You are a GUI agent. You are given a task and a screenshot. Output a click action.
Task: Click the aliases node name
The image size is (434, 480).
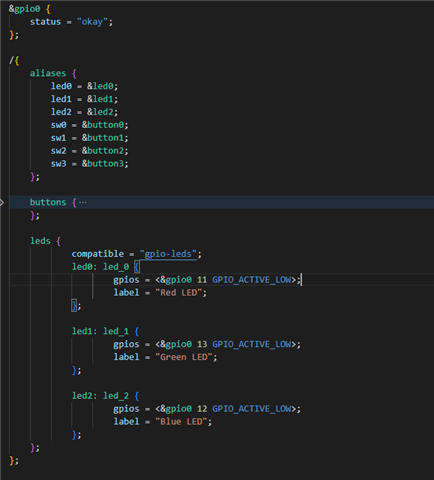click(x=48, y=73)
